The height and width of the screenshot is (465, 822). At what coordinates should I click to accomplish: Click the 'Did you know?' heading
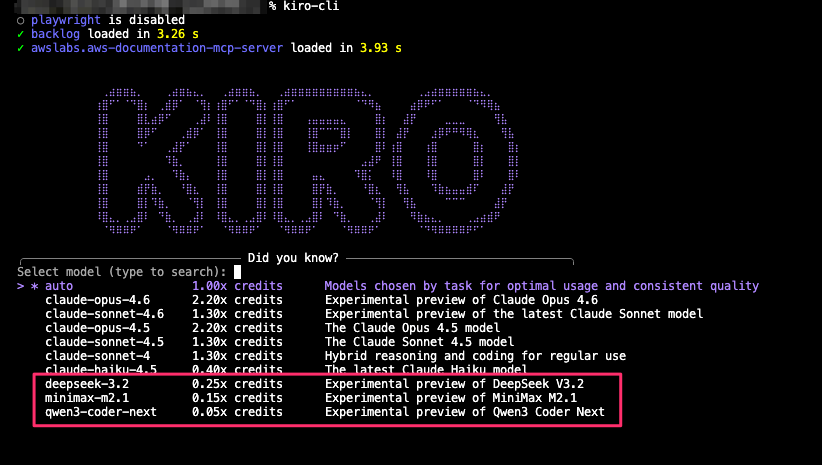pyautogui.click(x=293, y=258)
